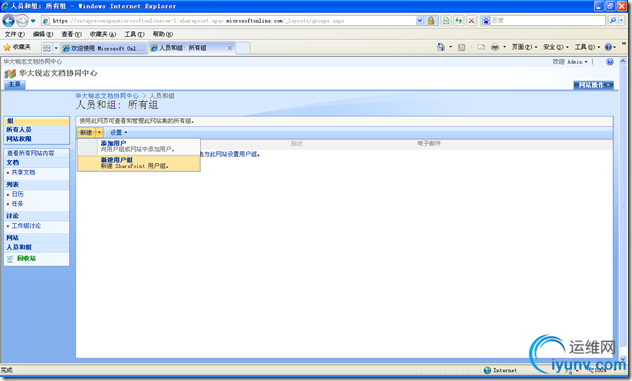Viewport: 632px width, 381px height.
Task: Click the 华大锐志文档协同中心 breadcrumb link
Action: (107, 96)
